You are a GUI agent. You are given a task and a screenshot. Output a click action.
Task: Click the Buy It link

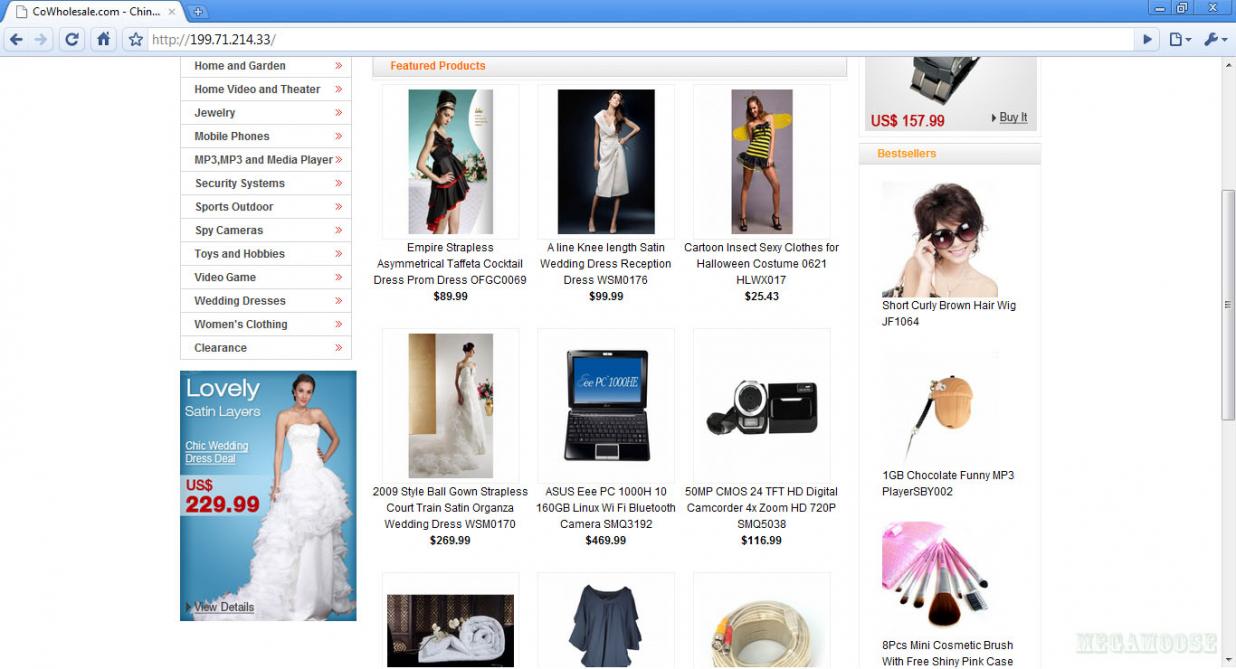click(1013, 117)
